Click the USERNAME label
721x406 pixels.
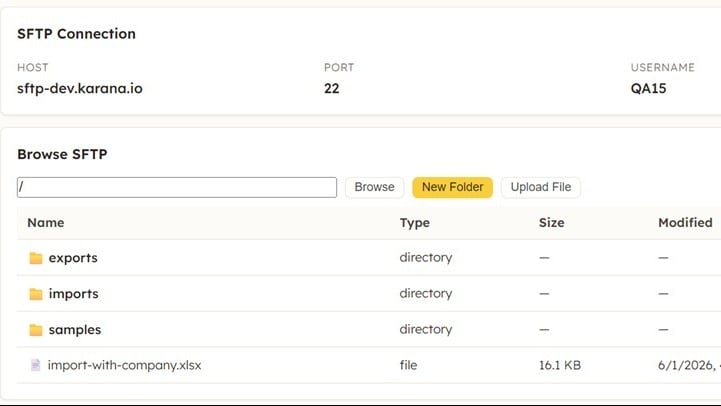tap(663, 68)
